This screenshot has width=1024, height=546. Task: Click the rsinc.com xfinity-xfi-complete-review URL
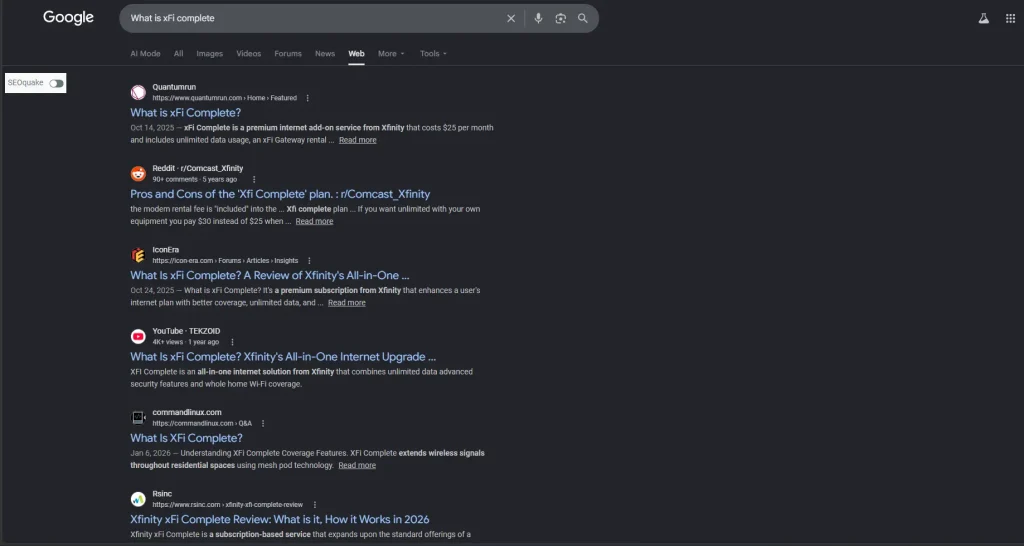click(228, 505)
